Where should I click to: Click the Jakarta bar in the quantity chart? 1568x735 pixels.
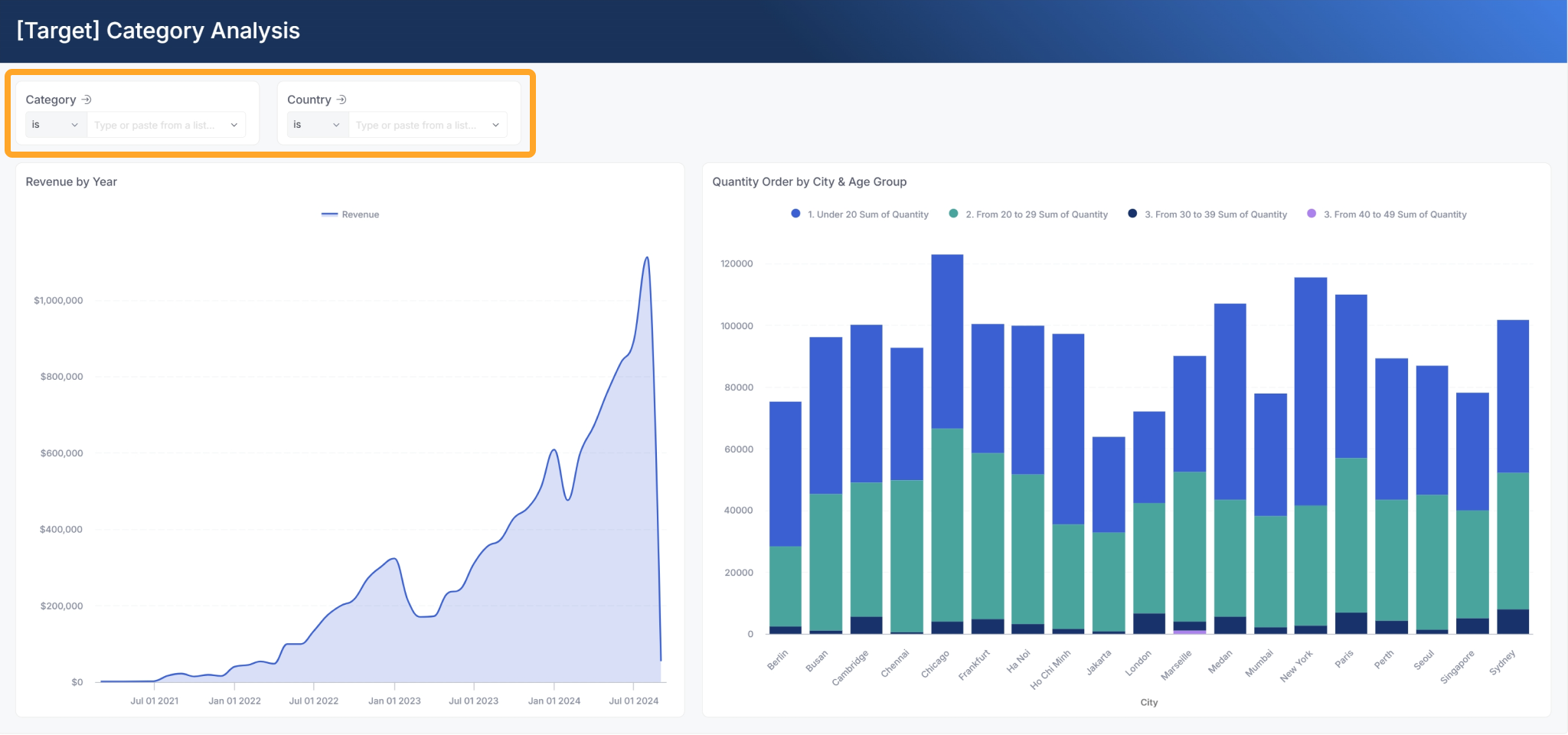click(x=1109, y=535)
